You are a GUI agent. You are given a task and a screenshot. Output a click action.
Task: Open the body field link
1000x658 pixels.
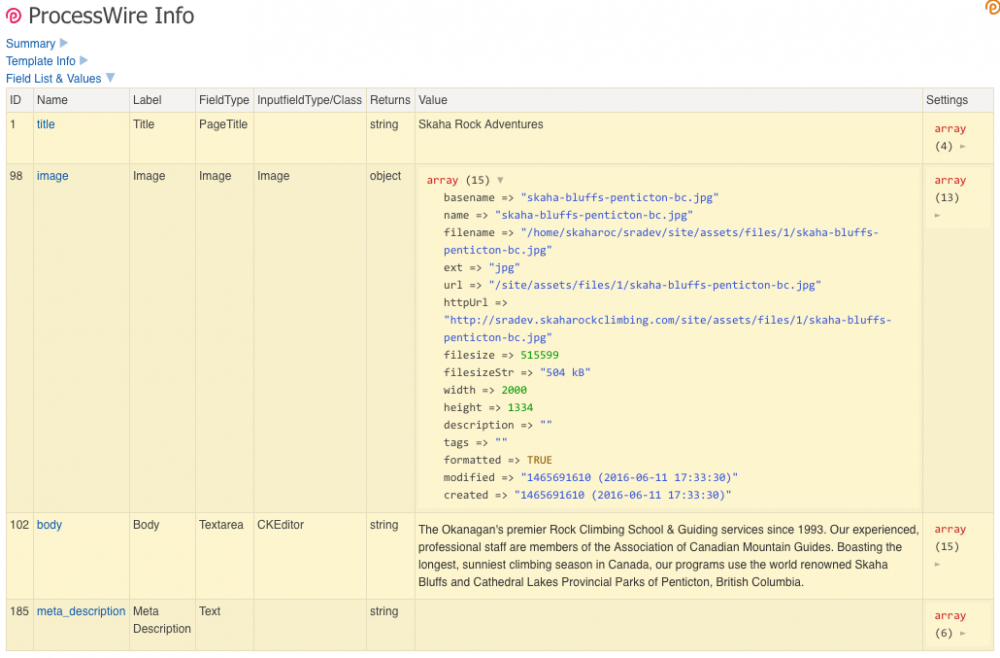pos(49,525)
